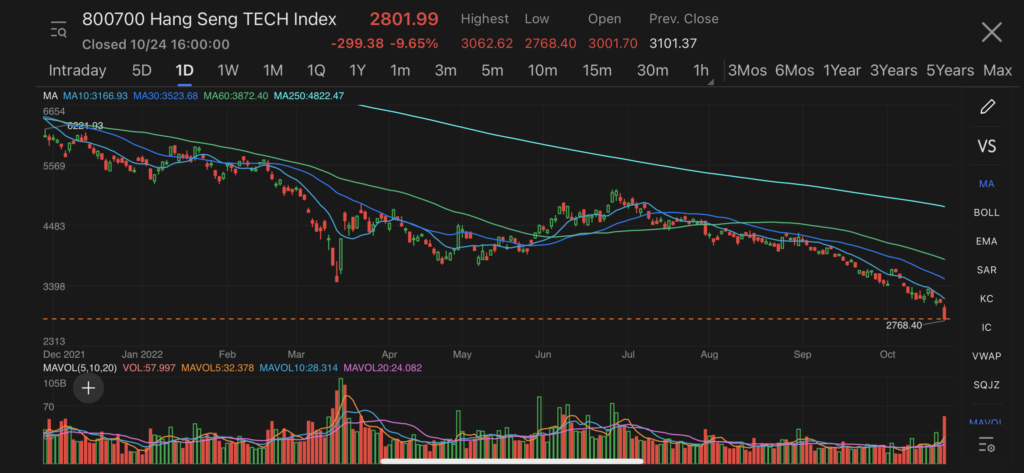
Task: Click the 2768.40 low price chart label
Action: pos(904,325)
